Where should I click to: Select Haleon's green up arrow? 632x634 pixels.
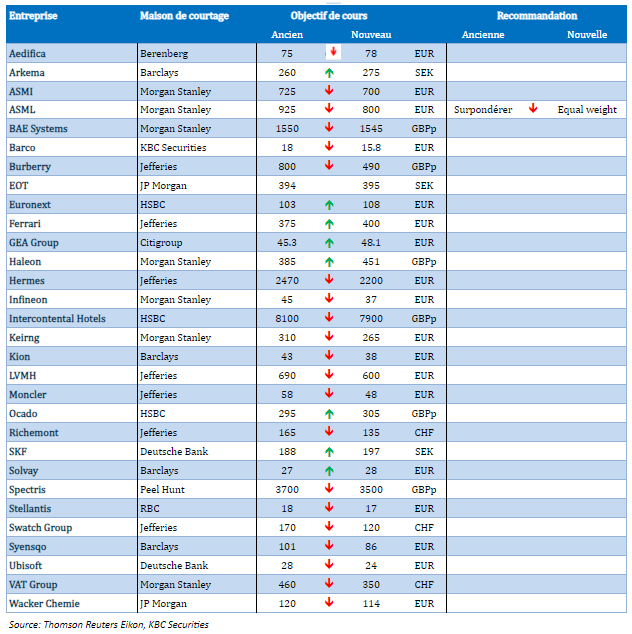point(329,261)
